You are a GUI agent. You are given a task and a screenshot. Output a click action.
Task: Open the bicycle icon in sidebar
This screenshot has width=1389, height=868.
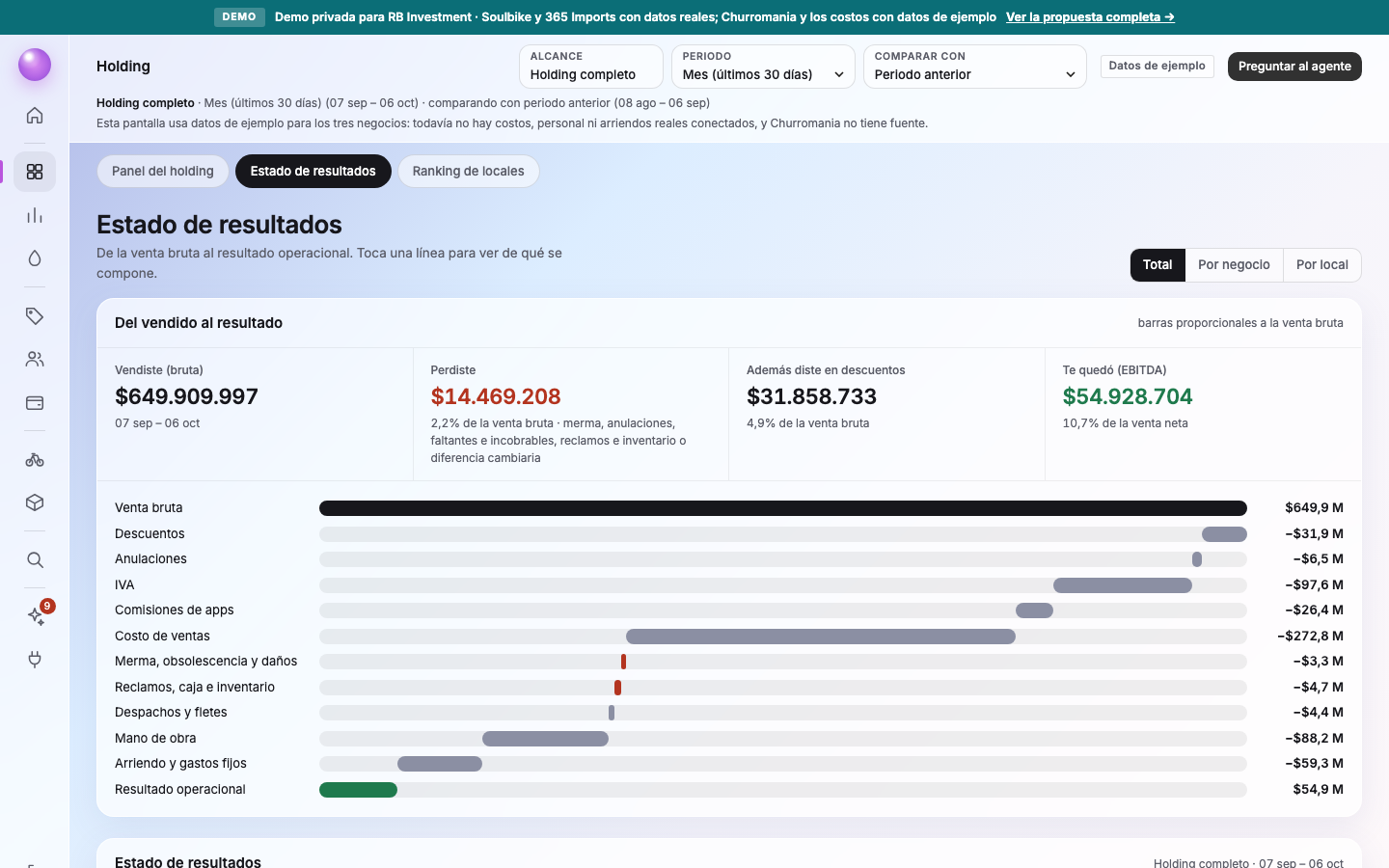[x=35, y=460]
